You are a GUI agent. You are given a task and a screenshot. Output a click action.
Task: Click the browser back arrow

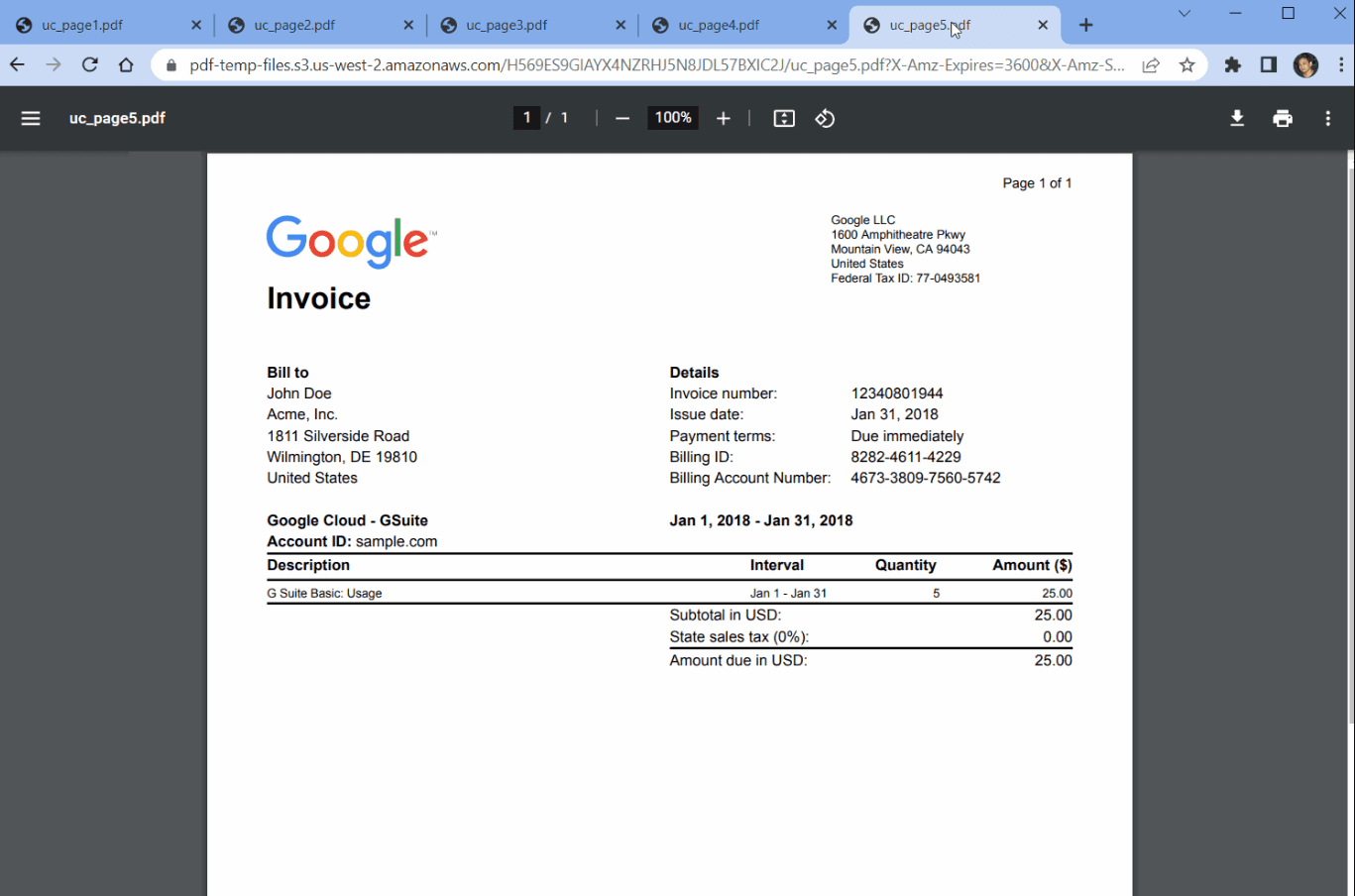coord(16,63)
